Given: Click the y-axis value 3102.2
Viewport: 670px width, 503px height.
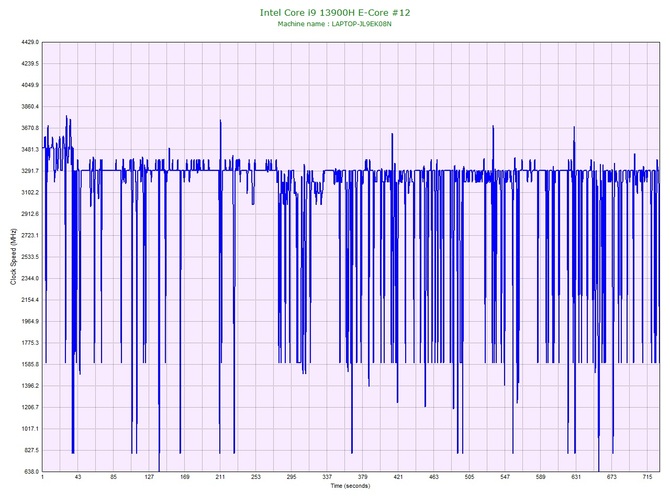Looking at the screenshot, I should coord(30,192).
